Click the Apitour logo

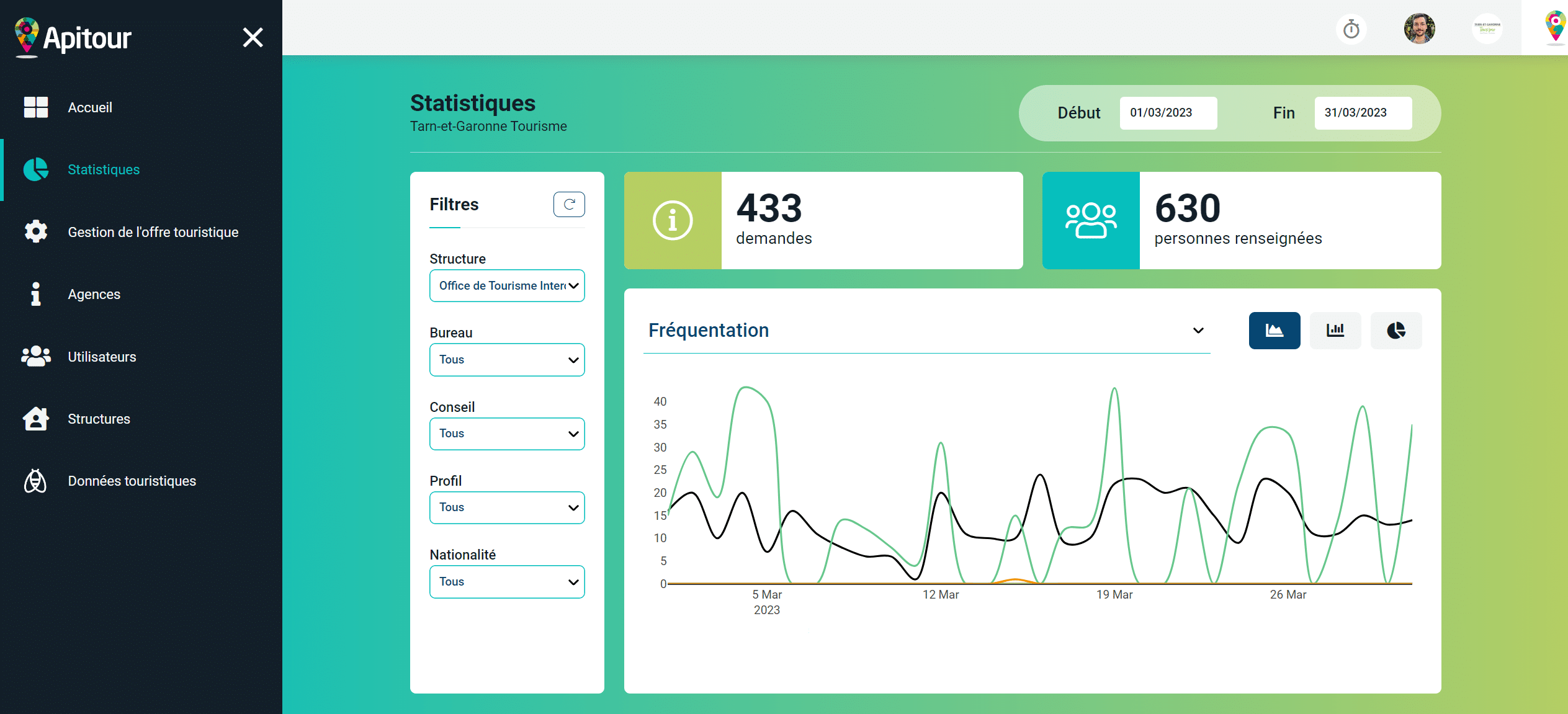pos(73,38)
